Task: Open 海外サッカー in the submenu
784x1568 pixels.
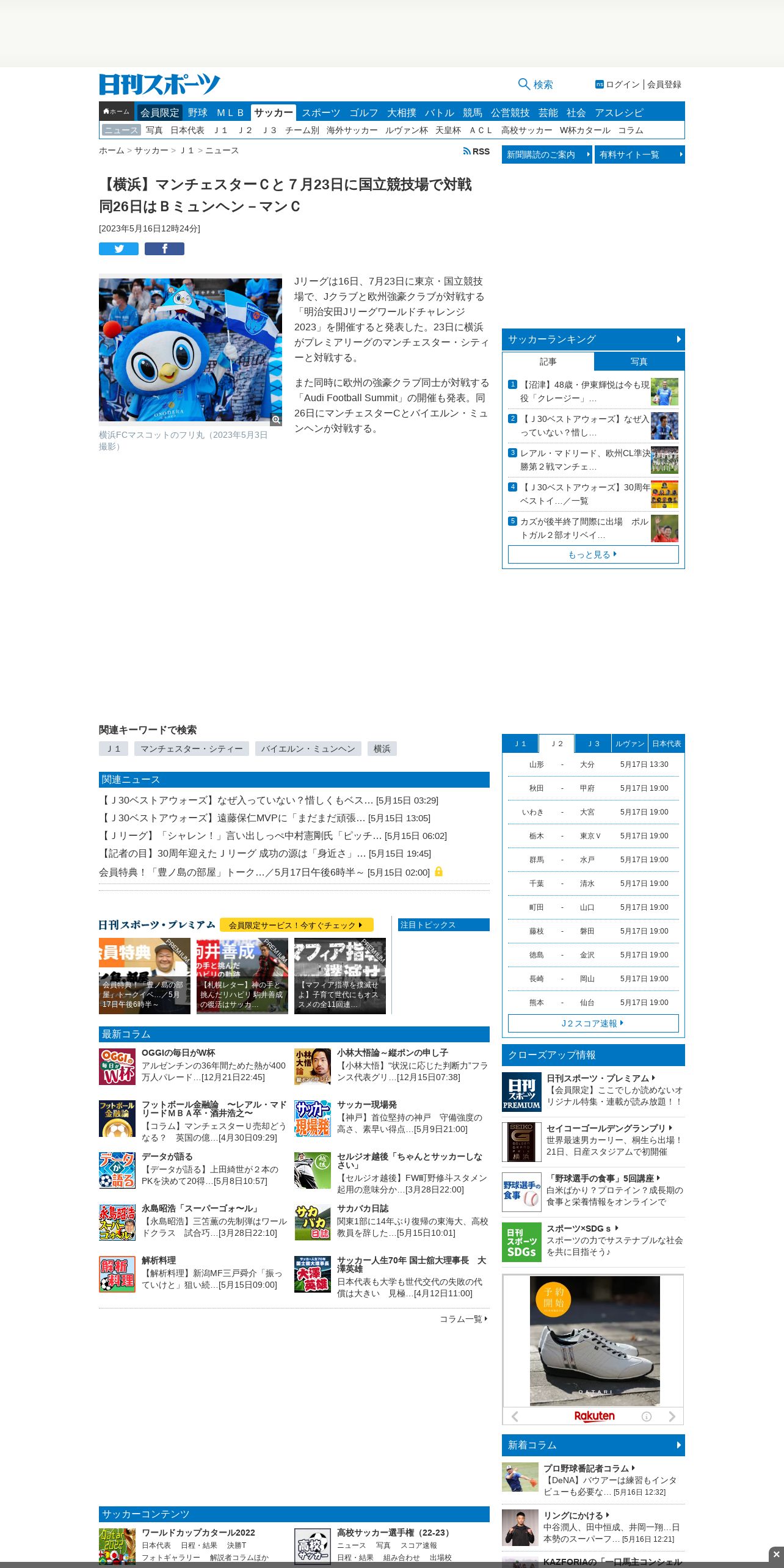Action: 352,130
